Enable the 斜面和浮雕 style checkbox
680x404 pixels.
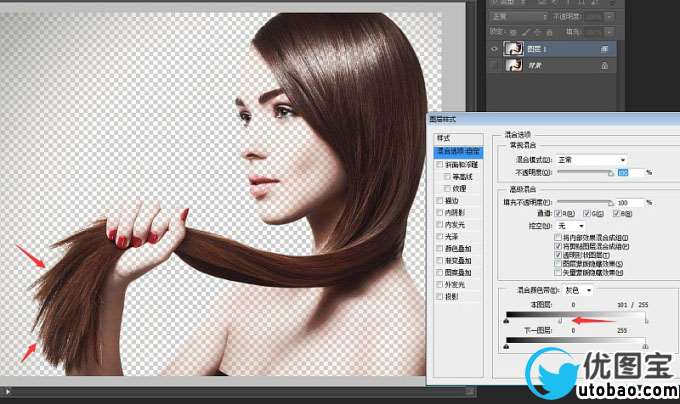click(438, 164)
